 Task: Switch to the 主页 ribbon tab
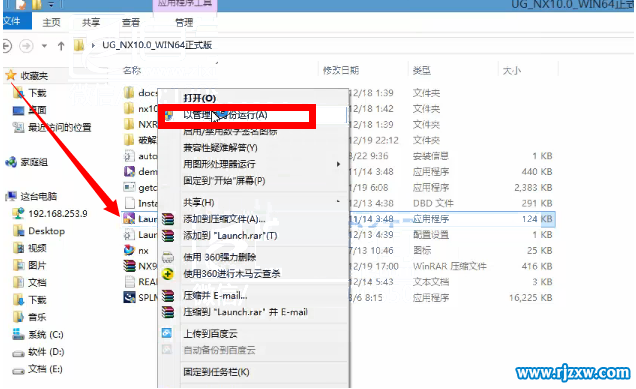[52, 22]
